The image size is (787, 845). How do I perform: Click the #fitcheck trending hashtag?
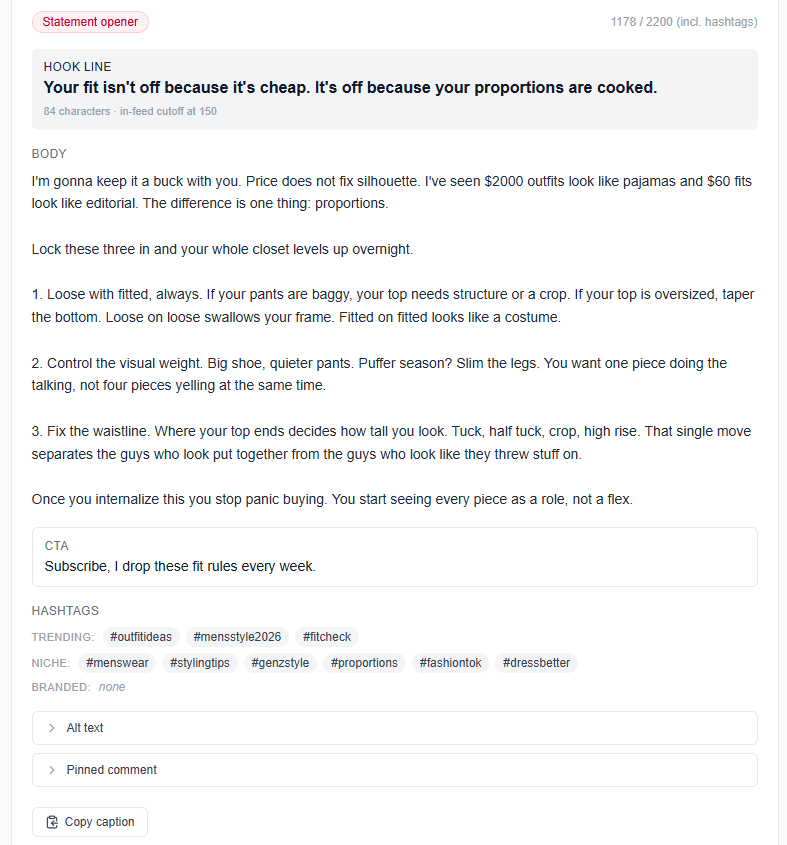pyautogui.click(x=327, y=637)
